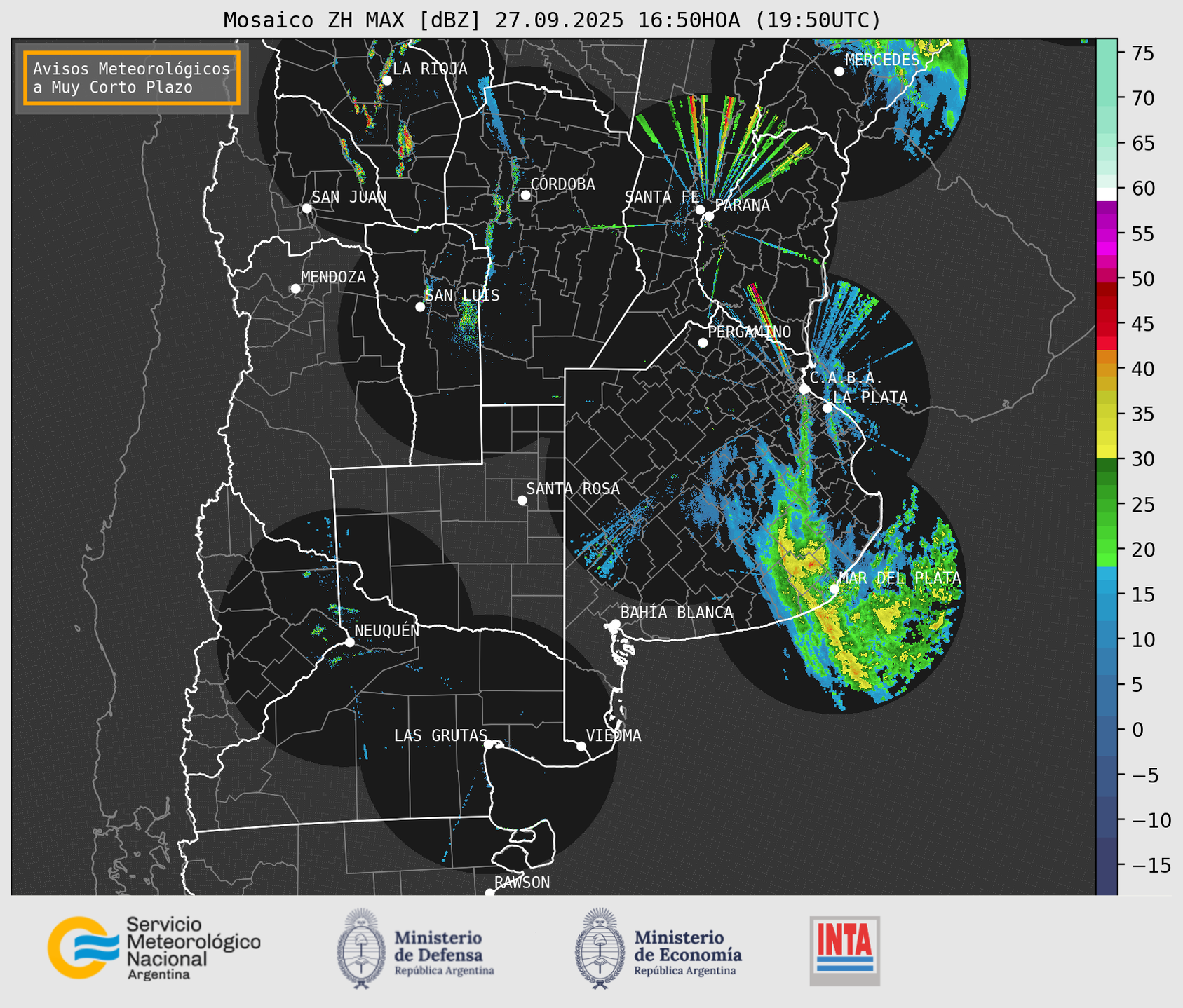Click the white 60 dBZ color band
This screenshot has width=1183, height=1008.
point(1107,194)
